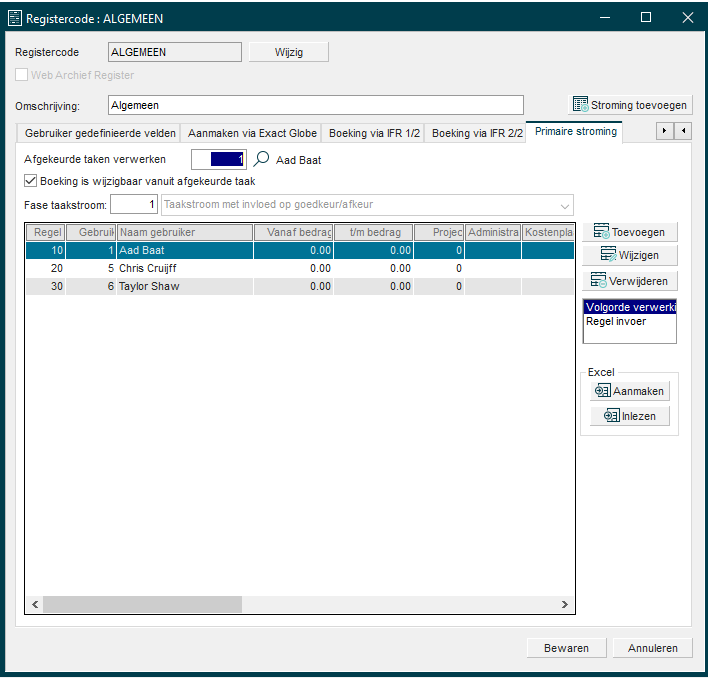Click the Project column header
Image resolution: width=708 pixels, height=678 pixels.
coord(439,232)
